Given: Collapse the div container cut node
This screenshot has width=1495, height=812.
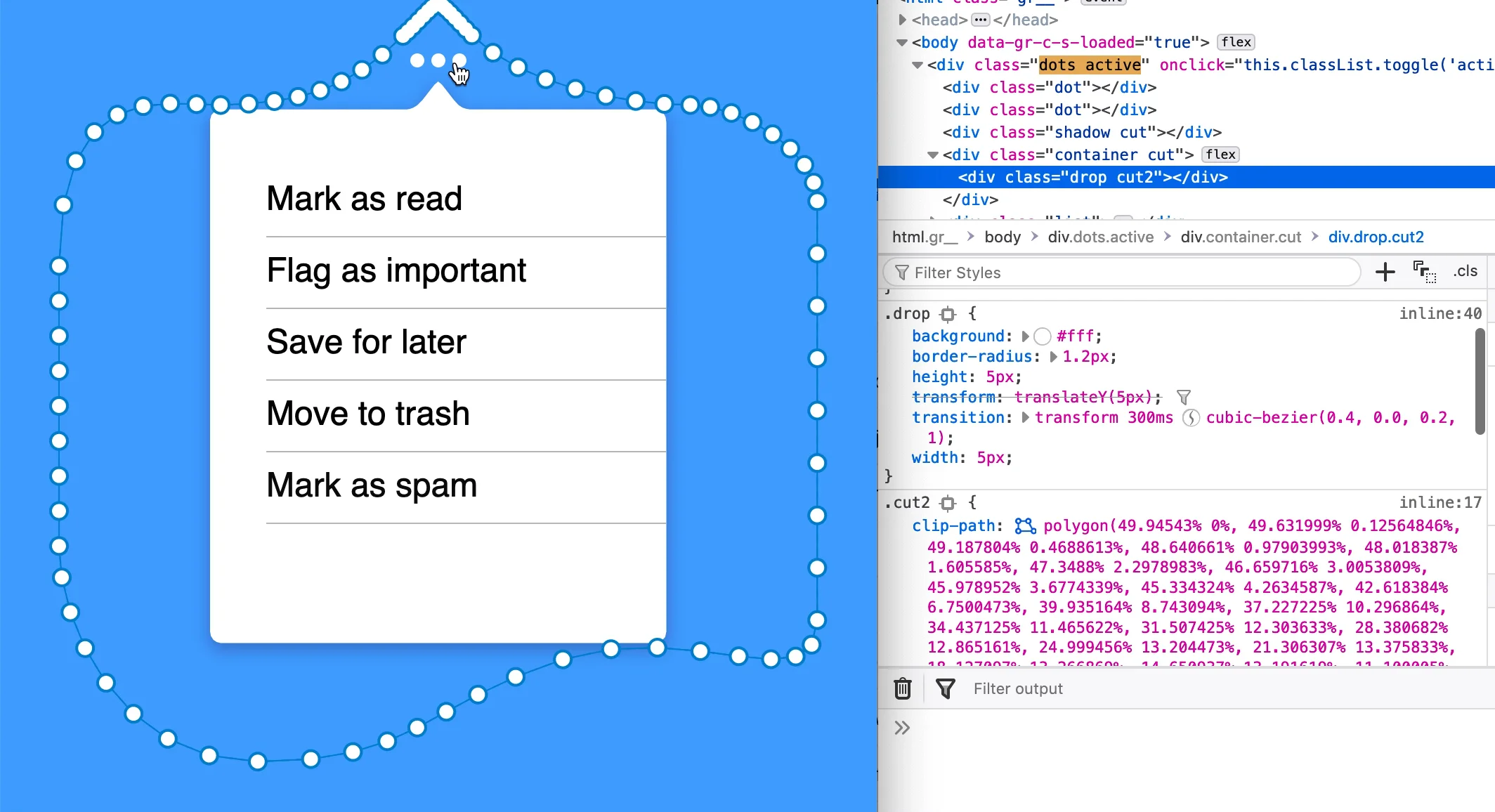Looking at the screenshot, I should pyautogui.click(x=933, y=155).
